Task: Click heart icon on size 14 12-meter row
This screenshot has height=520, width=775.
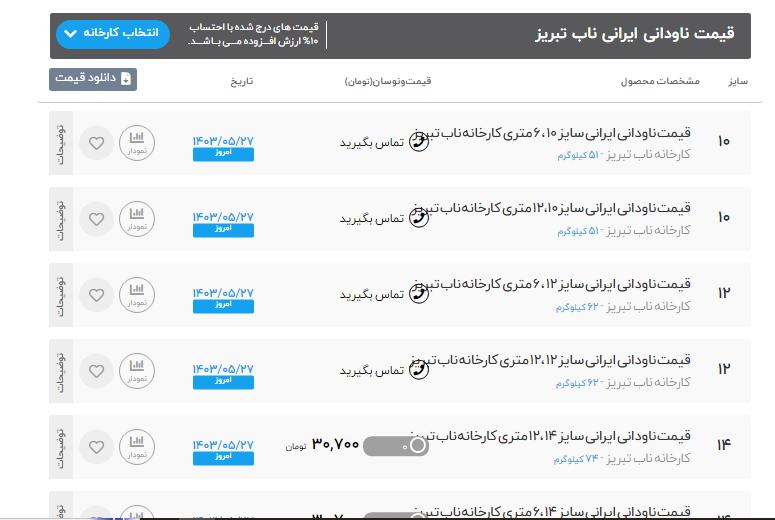Action: [x=96, y=446]
